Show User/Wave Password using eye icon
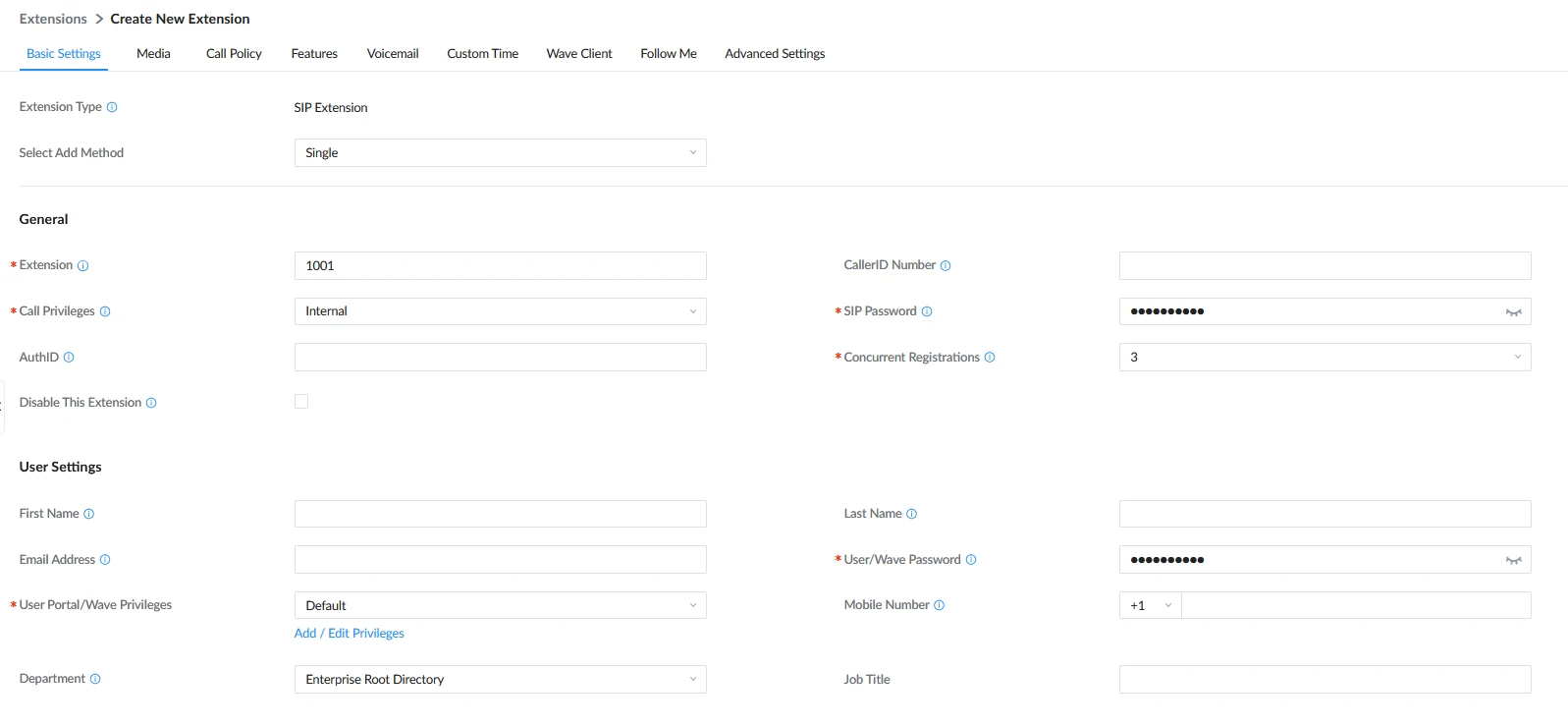Screen dimensions: 1568x726 click(x=1513, y=560)
